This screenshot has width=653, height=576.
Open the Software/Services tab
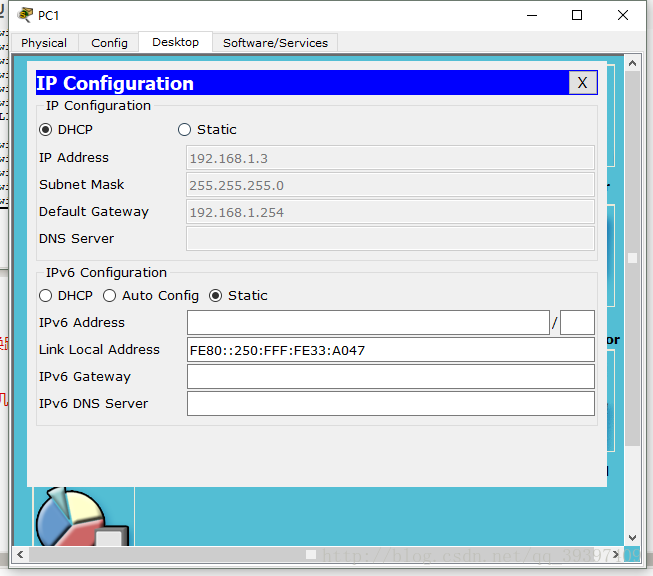(x=275, y=43)
